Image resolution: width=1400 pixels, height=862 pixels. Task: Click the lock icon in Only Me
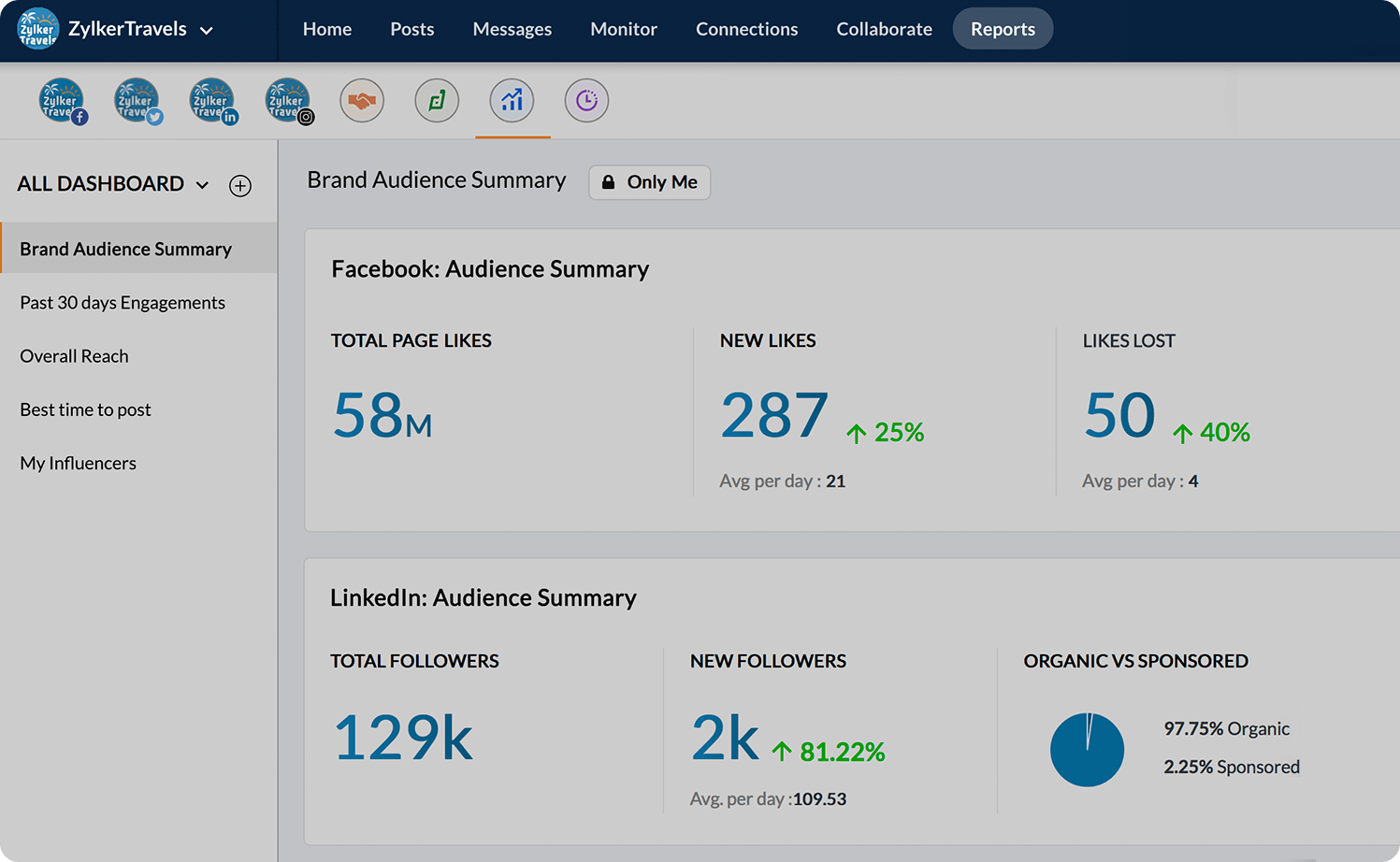(608, 182)
